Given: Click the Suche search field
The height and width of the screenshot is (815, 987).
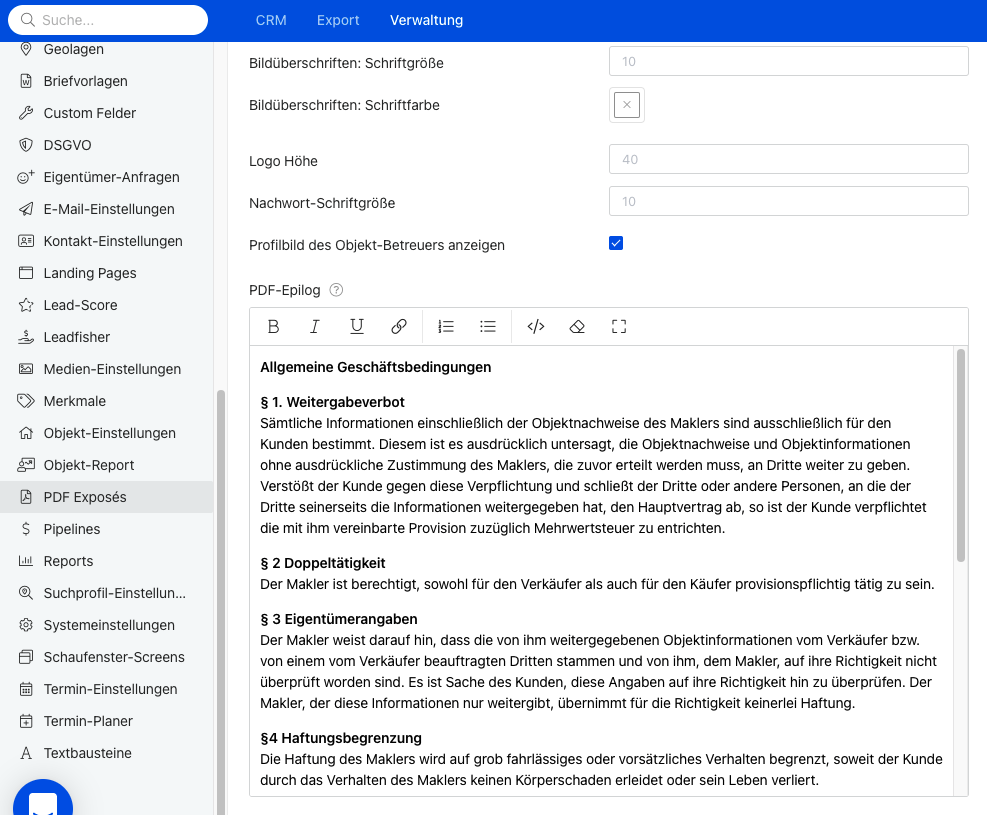Looking at the screenshot, I should pyautogui.click(x=108, y=20).
